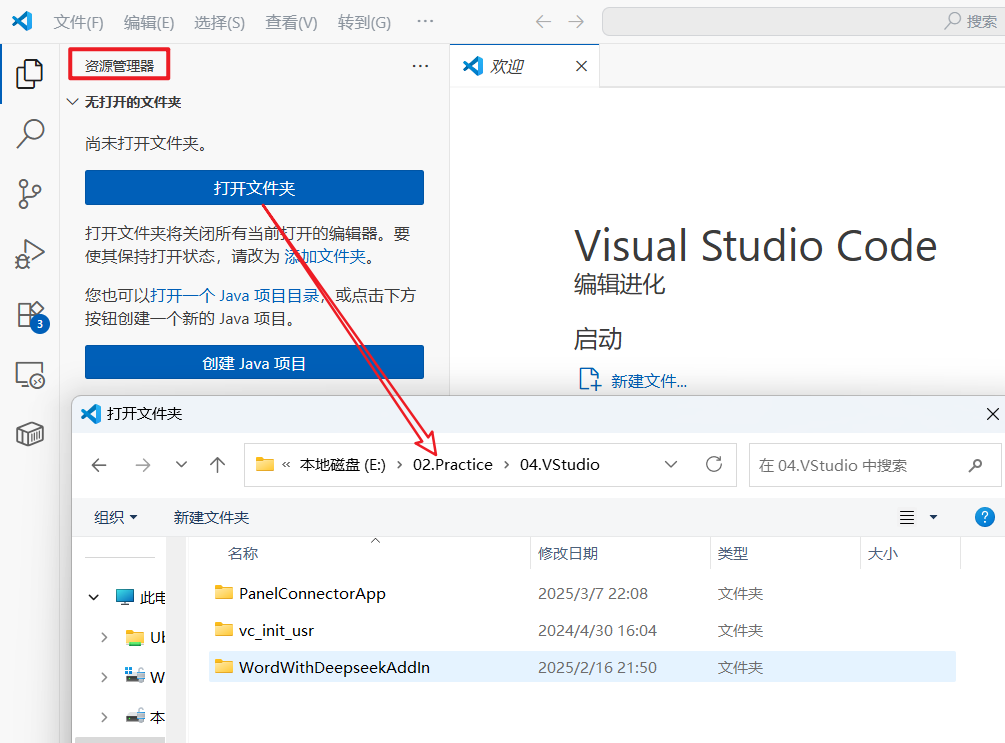Open the 组织 organize dropdown

[x=115, y=517]
